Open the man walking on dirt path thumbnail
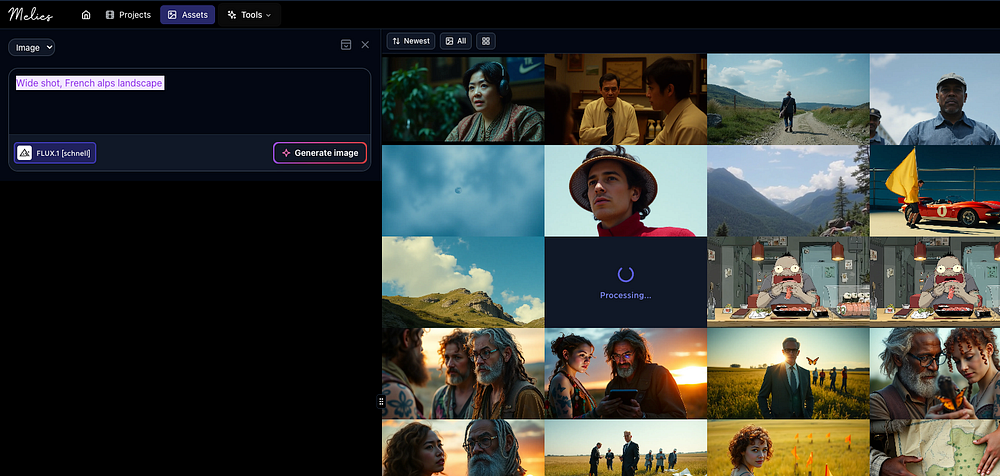This screenshot has width=1000, height=476. [788, 98]
